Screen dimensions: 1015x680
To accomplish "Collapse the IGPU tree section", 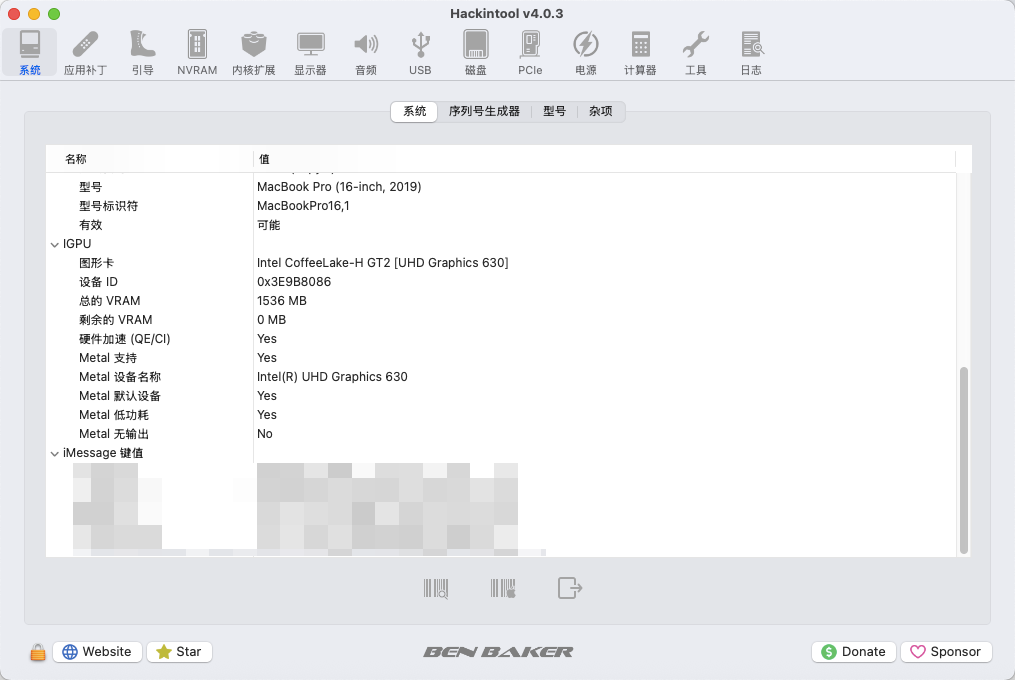I will point(54,245).
